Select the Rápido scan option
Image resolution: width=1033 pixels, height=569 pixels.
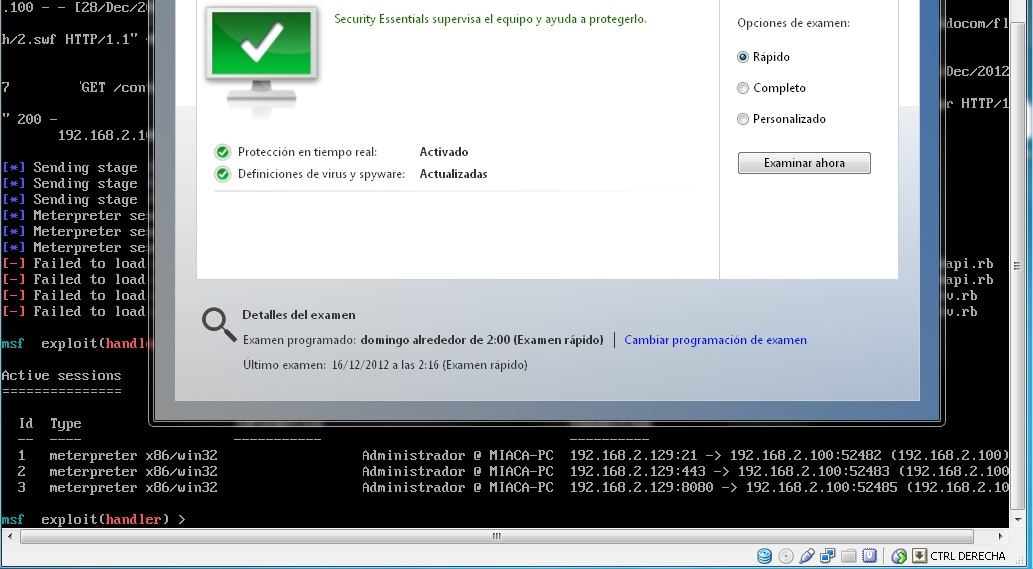(x=743, y=58)
